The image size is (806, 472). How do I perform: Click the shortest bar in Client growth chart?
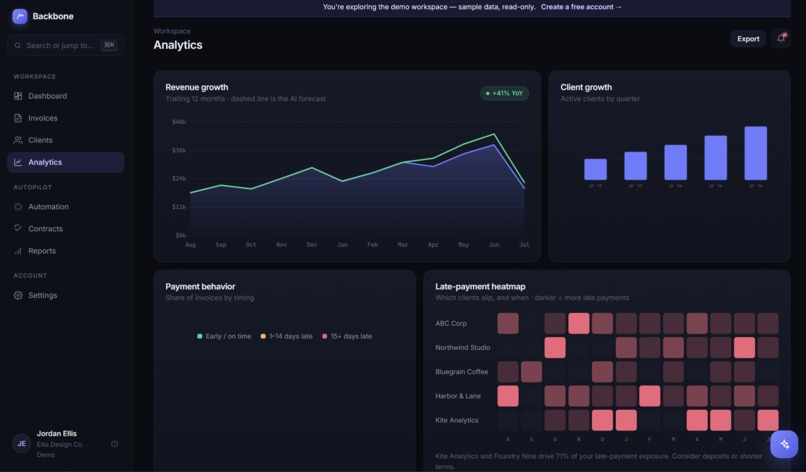click(x=595, y=169)
